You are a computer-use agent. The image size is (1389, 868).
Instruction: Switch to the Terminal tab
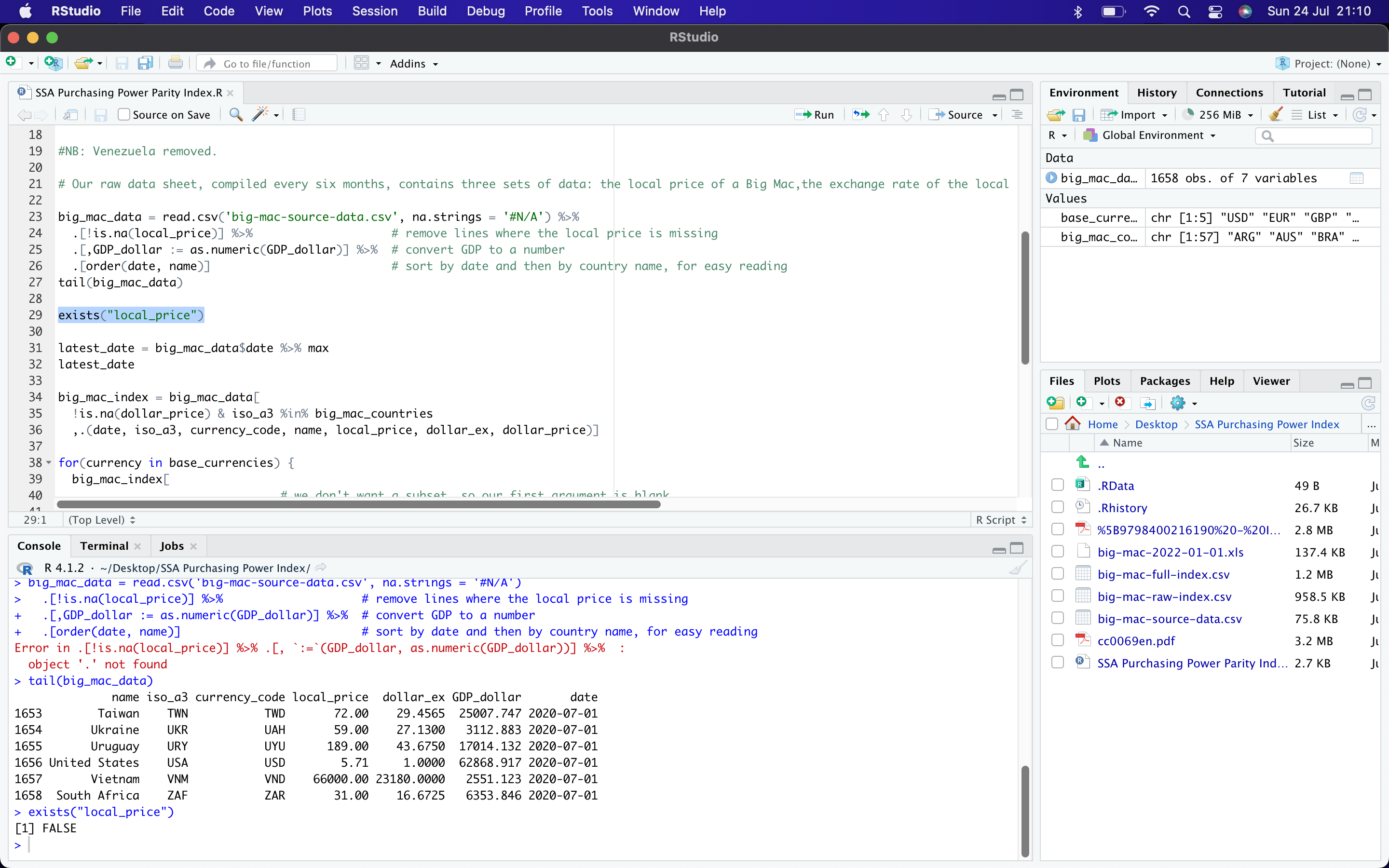coord(104,545)
